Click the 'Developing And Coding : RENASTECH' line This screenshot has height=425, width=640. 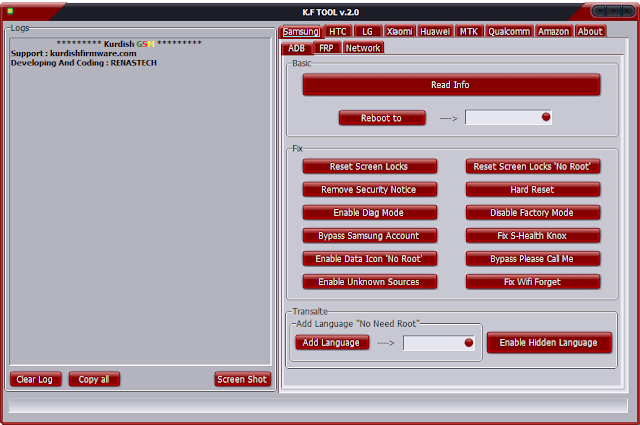[x=84, y=63]
